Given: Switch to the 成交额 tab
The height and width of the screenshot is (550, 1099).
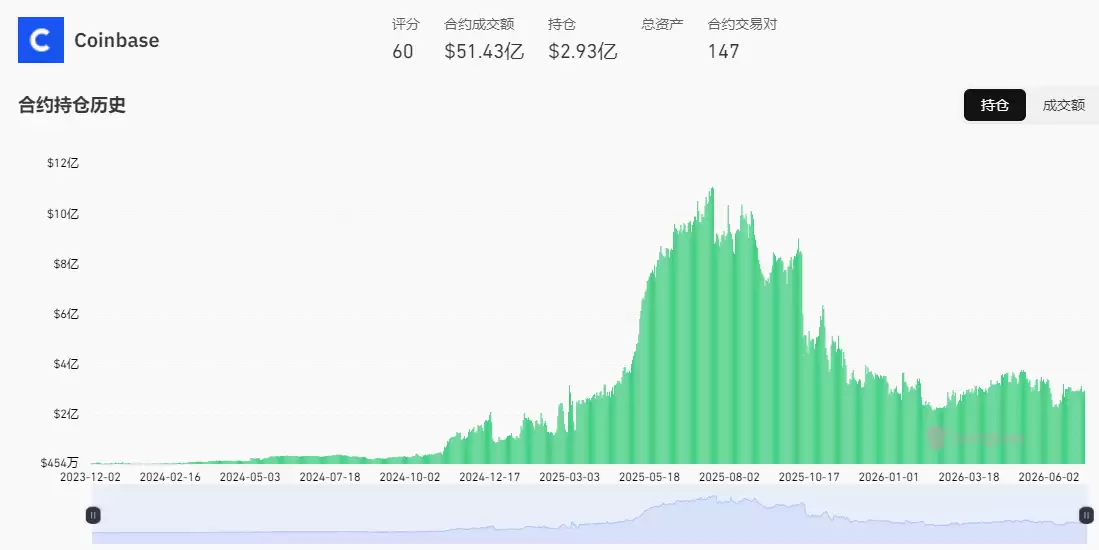Looking at the screenshot, I should [x=1063, y=105].
